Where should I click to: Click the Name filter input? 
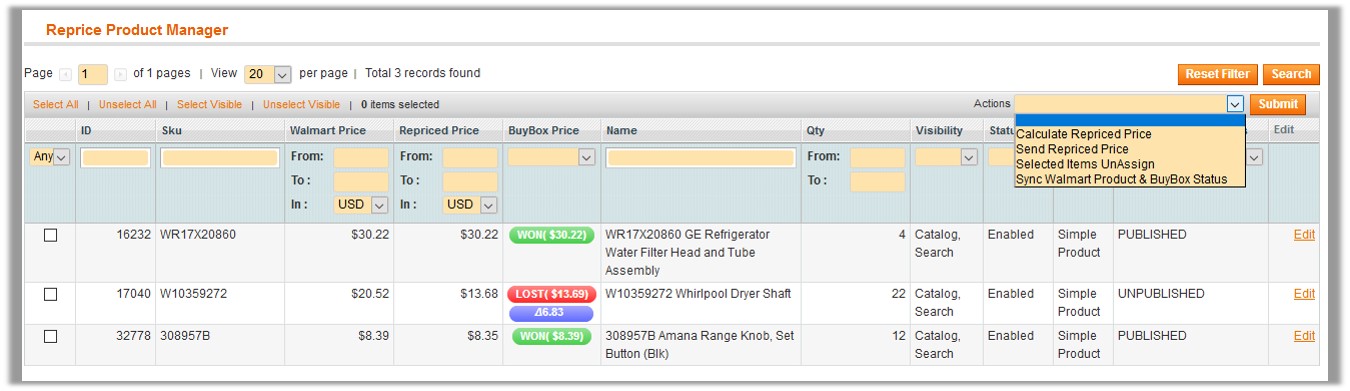[701, 157]
